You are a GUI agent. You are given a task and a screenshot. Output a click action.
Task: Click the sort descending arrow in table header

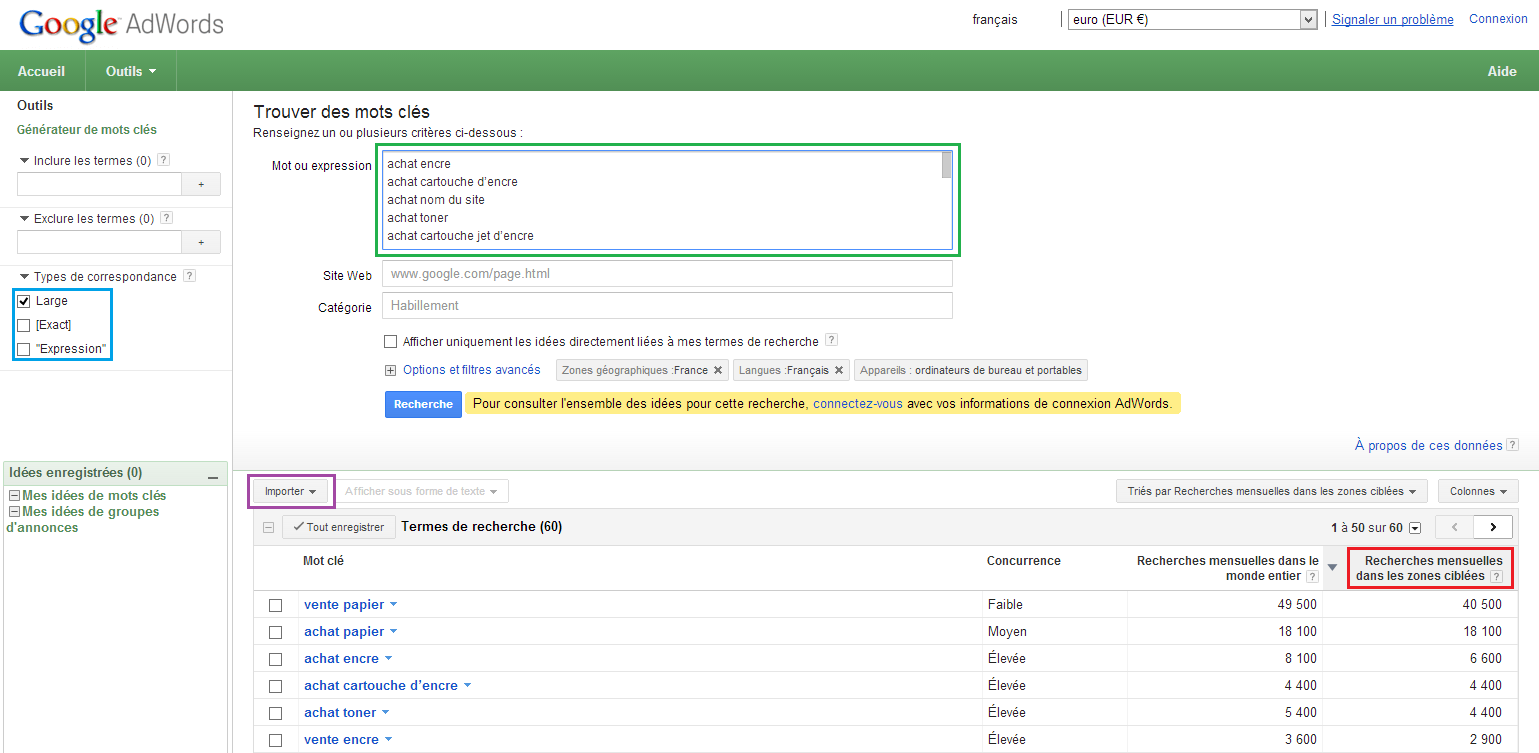coord(1332,568)
